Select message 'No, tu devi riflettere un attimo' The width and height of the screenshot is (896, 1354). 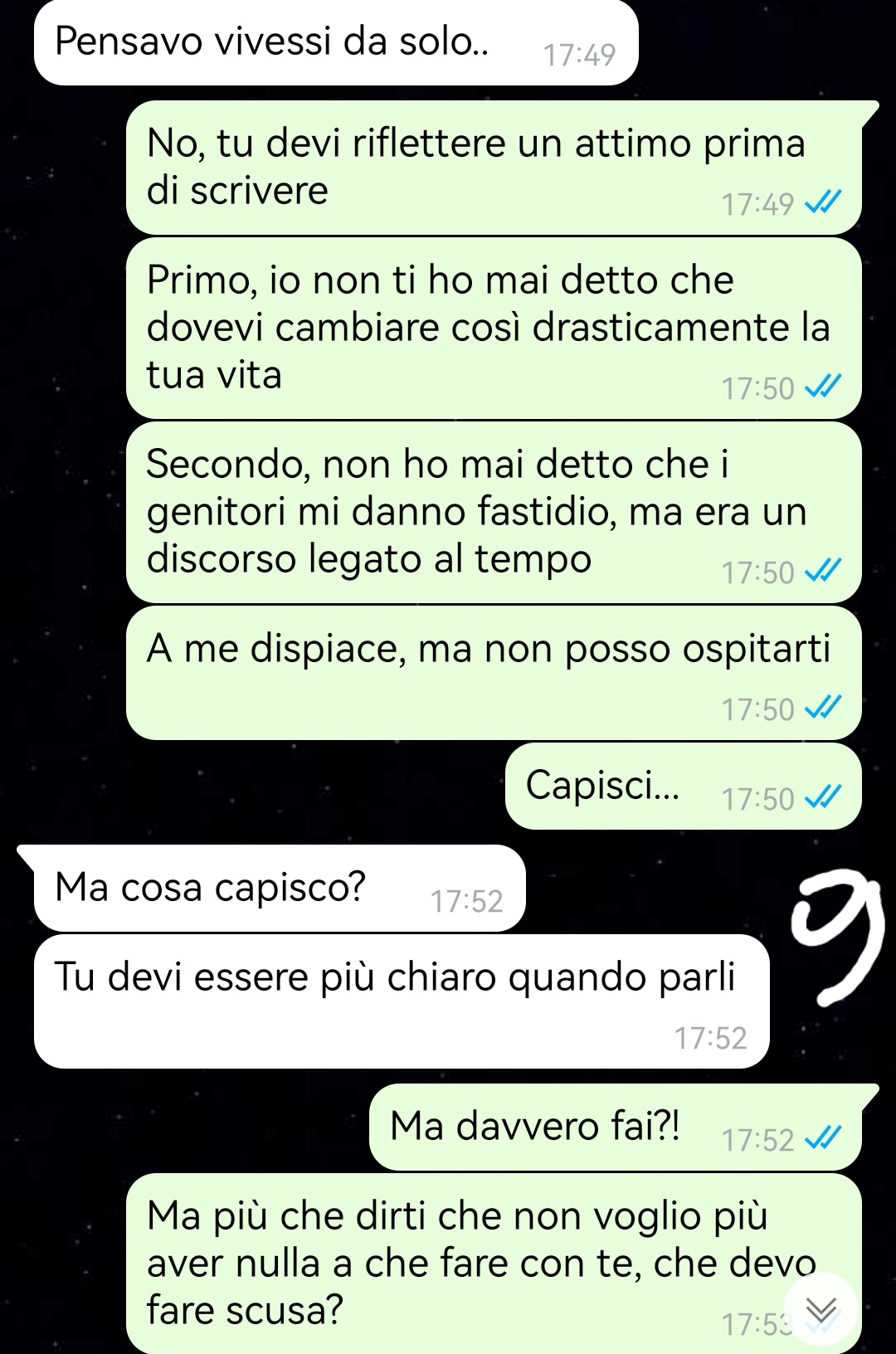coord(494,168)
